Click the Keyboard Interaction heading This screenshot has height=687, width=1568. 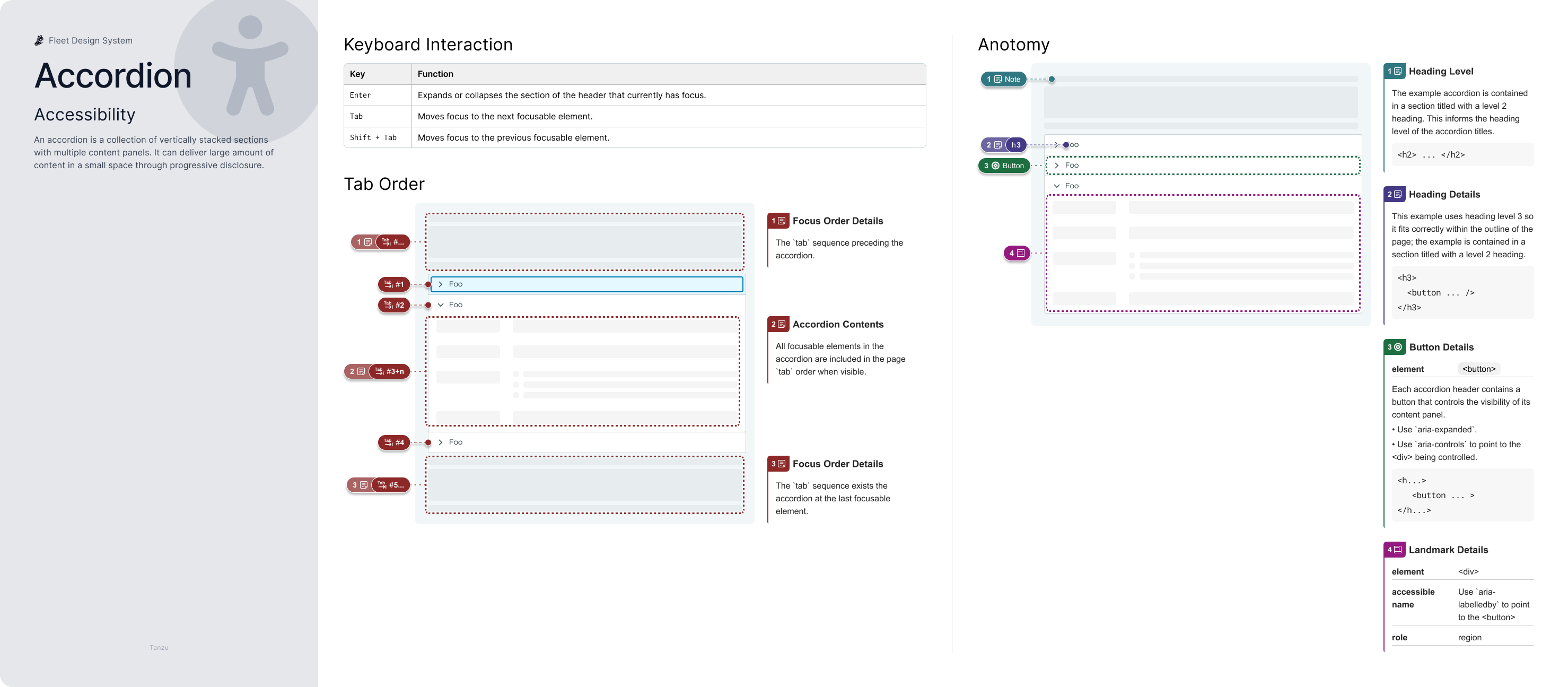click(x=428, y=45)
